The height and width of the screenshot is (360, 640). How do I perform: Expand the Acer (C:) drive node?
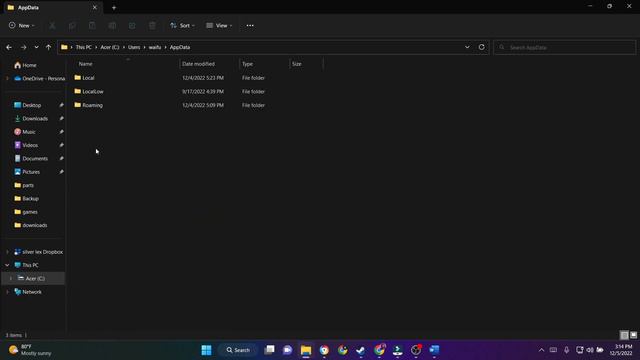tap(11, 279)
